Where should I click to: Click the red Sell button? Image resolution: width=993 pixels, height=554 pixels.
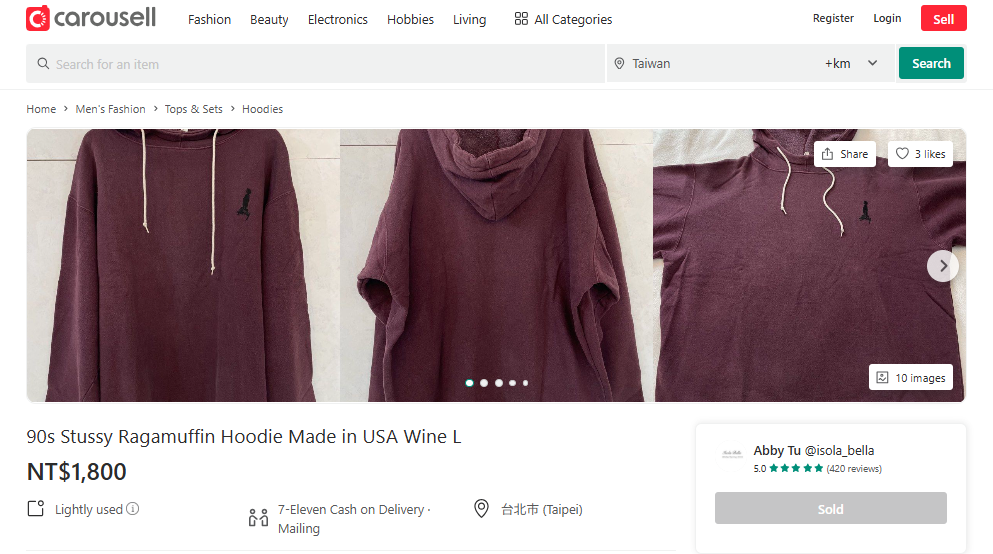(944, 18)
